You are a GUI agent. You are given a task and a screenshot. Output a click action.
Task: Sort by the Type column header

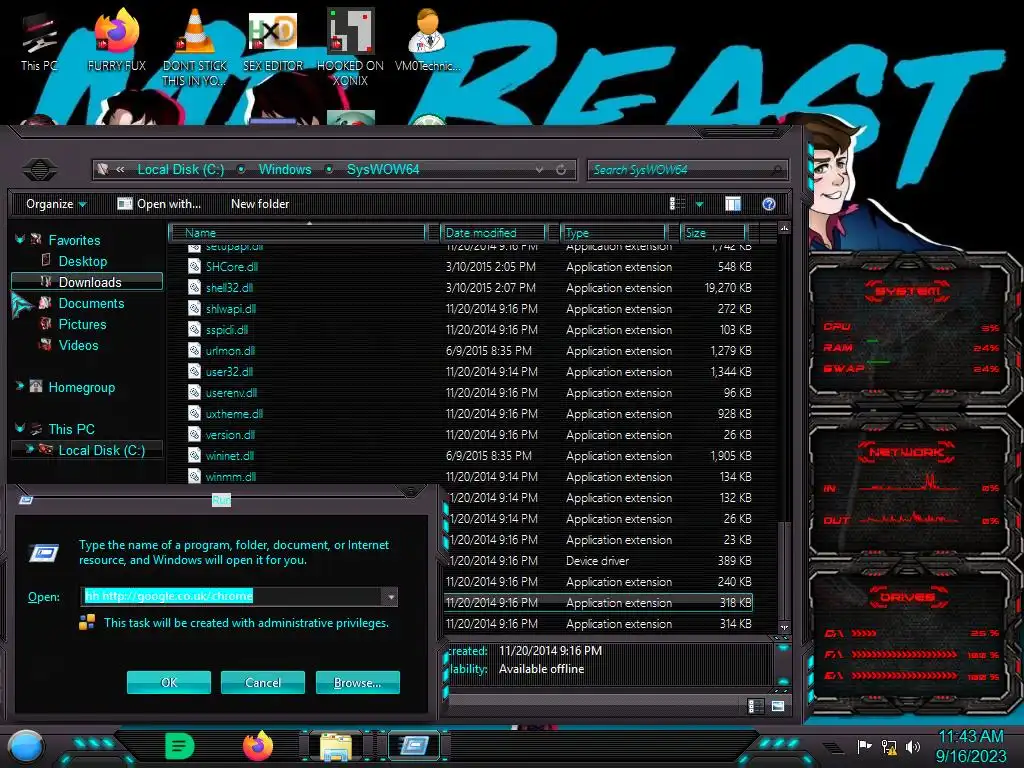613,232
